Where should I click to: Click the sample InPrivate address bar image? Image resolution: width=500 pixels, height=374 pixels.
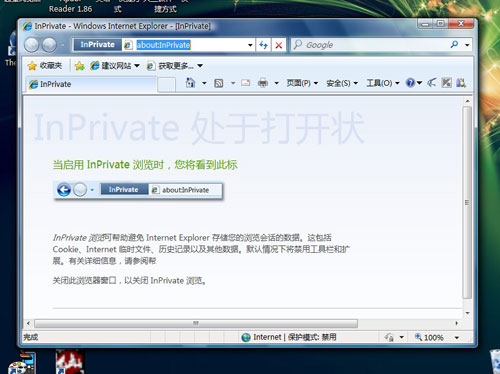(138, 190)
